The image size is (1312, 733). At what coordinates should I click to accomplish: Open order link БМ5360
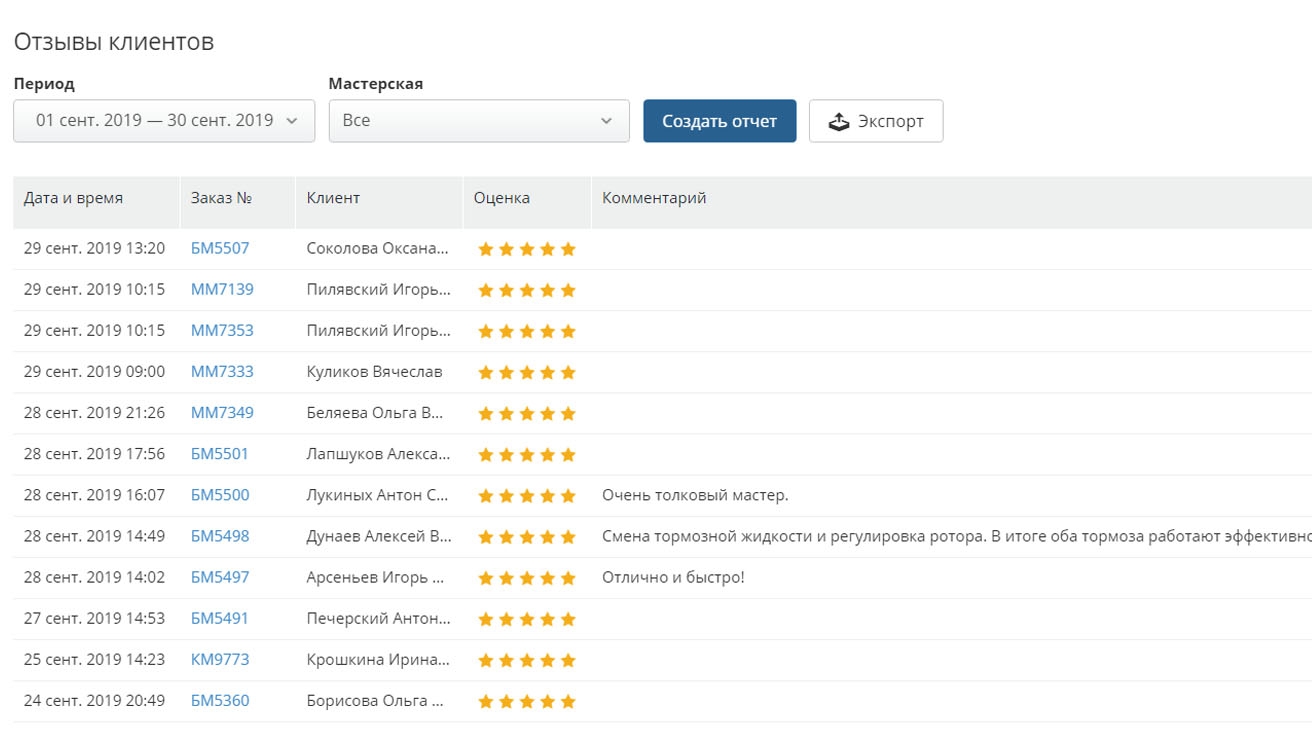(220, 700)
